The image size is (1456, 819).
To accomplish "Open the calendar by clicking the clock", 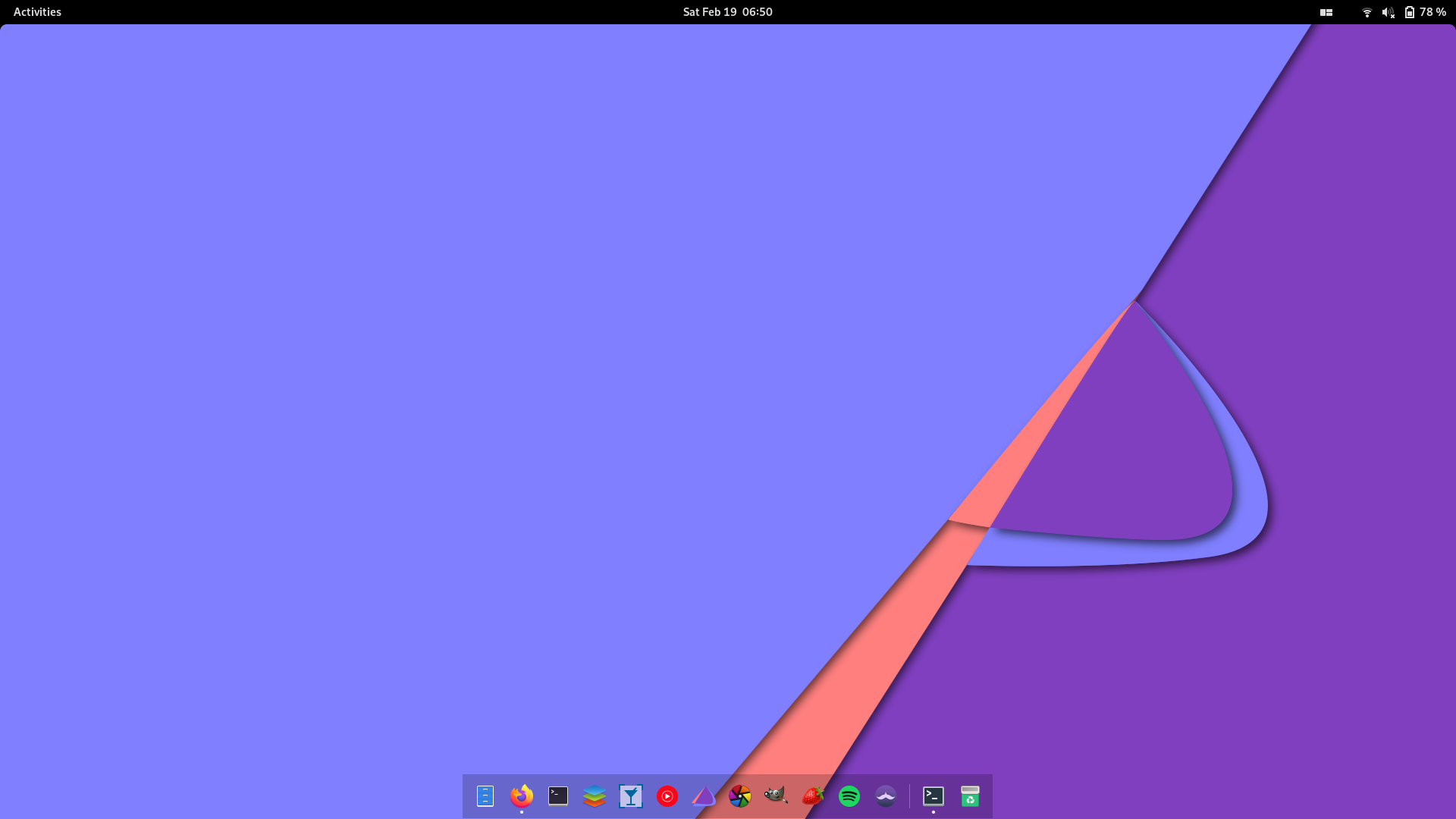I will pos(726,11).
